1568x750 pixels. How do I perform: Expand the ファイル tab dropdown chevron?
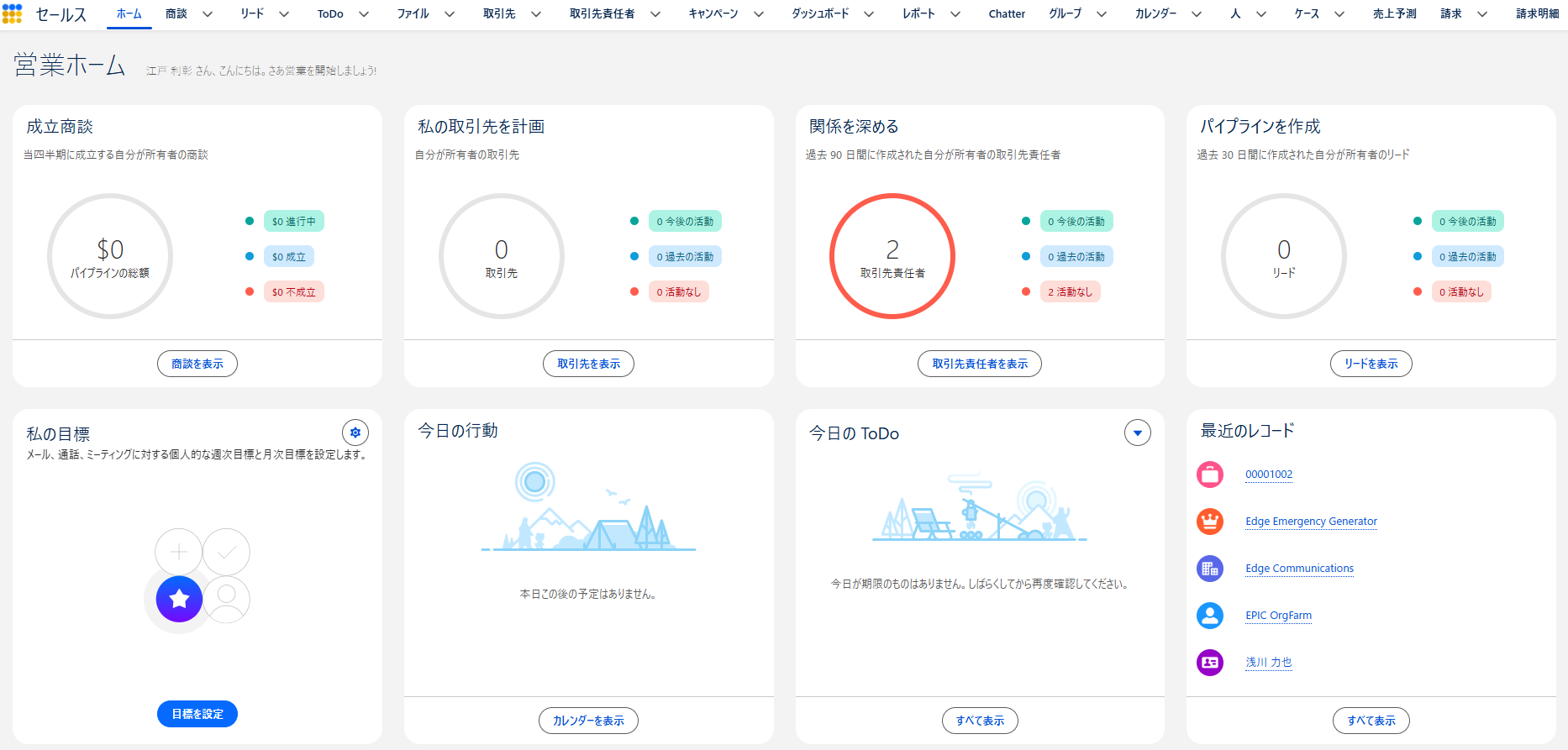coord(450,14)
